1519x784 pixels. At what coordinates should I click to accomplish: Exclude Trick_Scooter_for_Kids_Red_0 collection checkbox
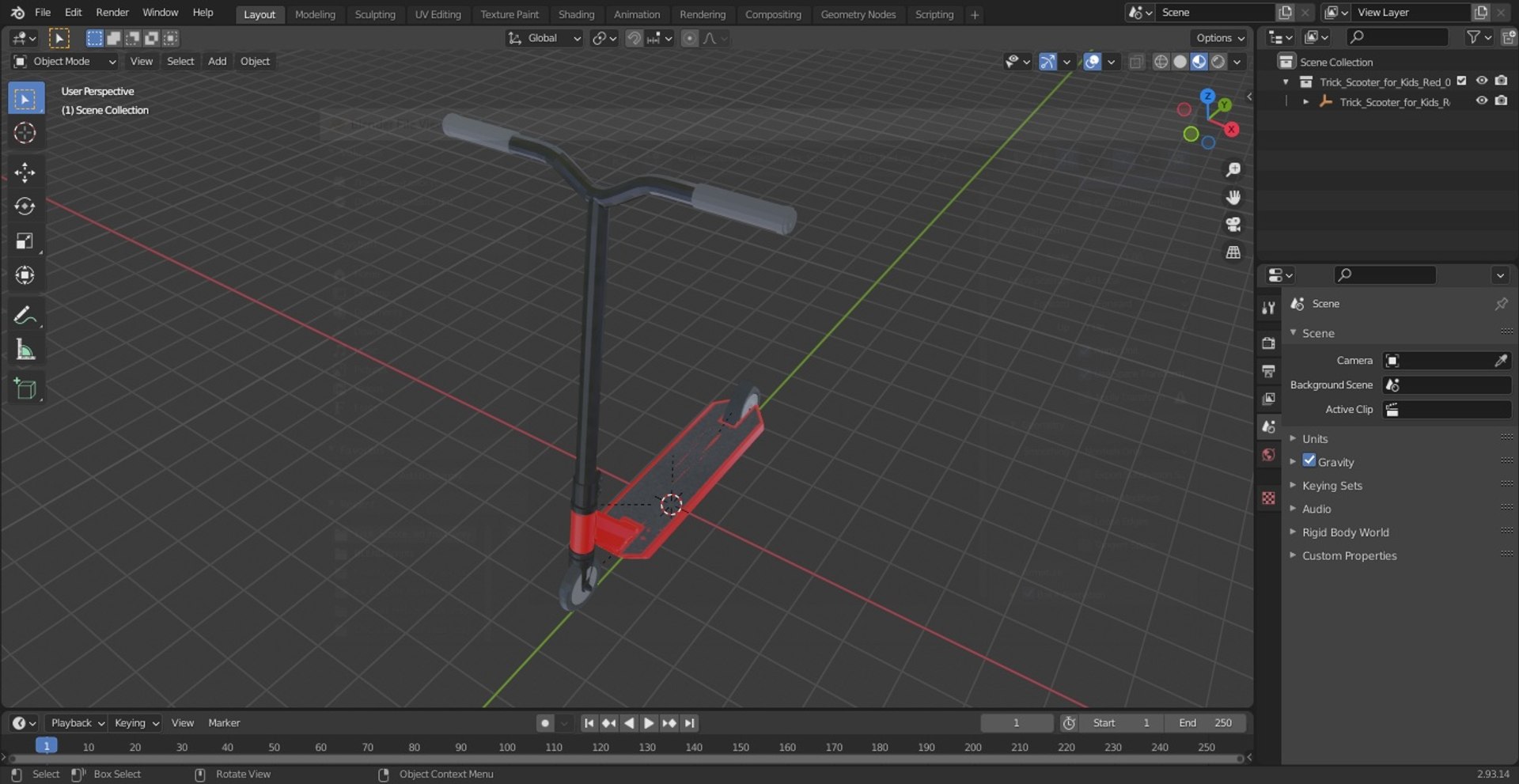1462,81
